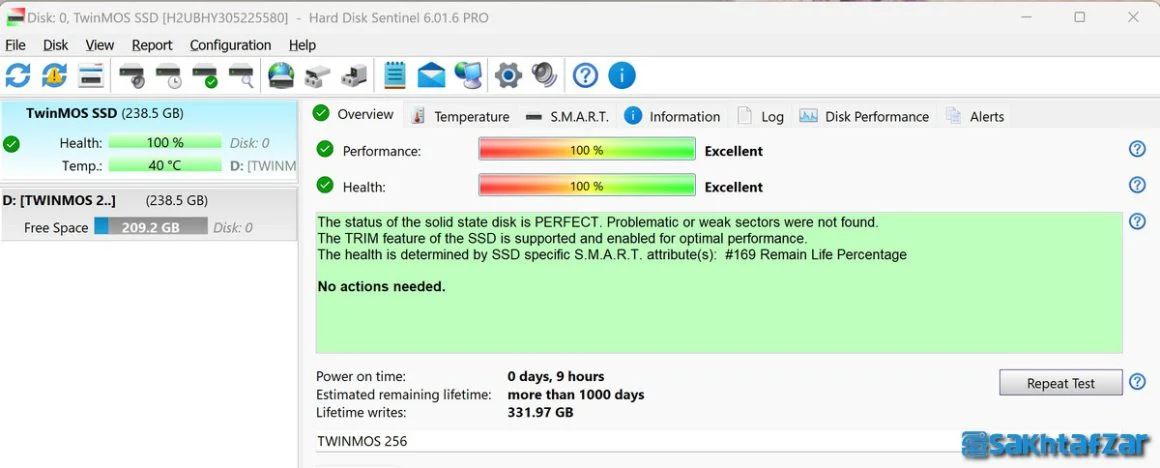Open the Report menu
The image size is (1160, 468).
pos(152,45)
